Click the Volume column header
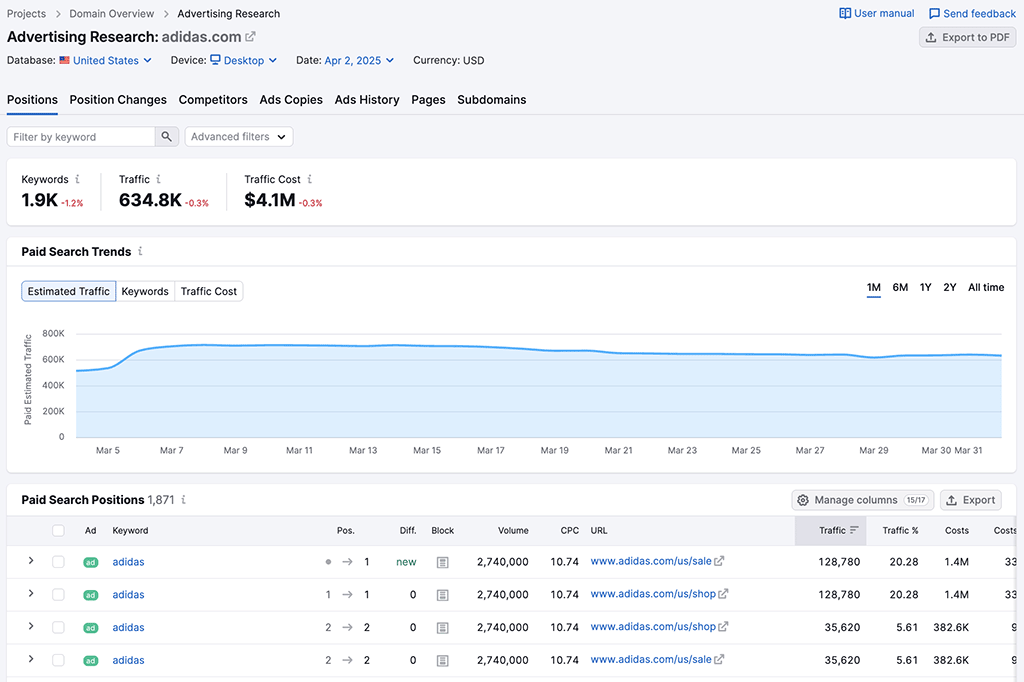Screen dimensions: 1024x682 pos(513,530)
